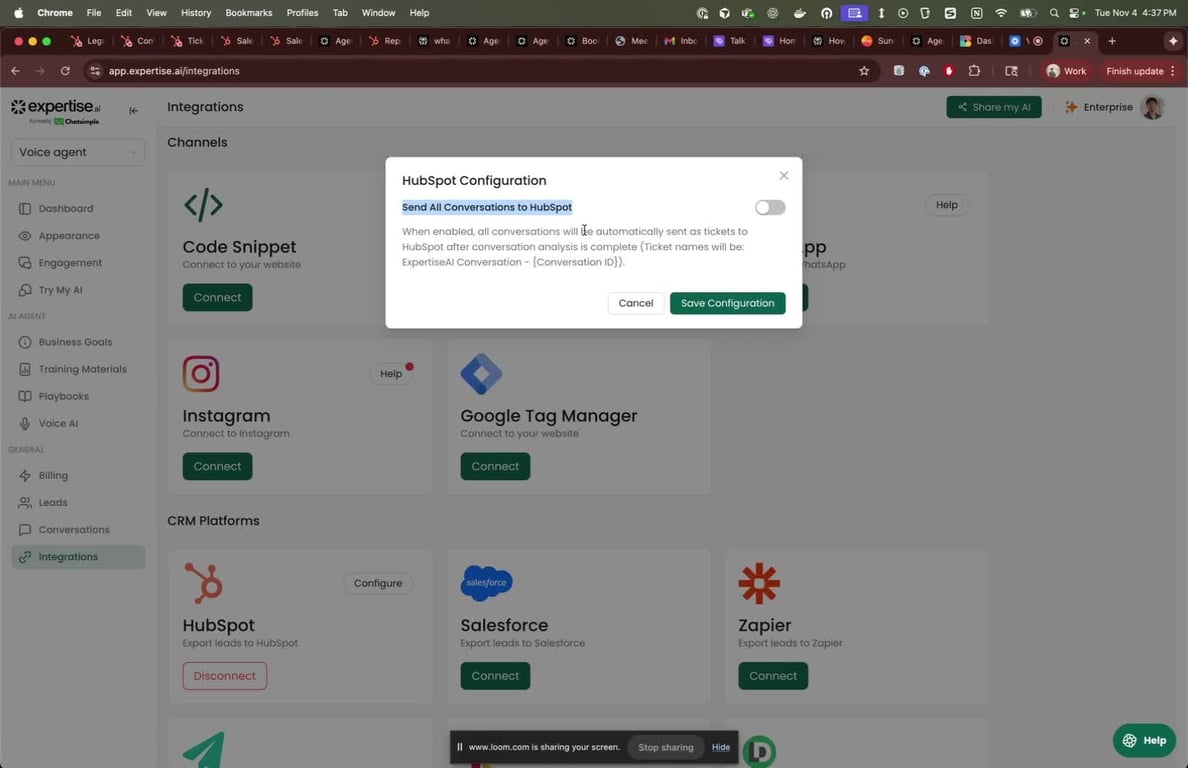The image size is (1188, 768).
Task: Open the Apple menu
Action: [x=18, y=13]
